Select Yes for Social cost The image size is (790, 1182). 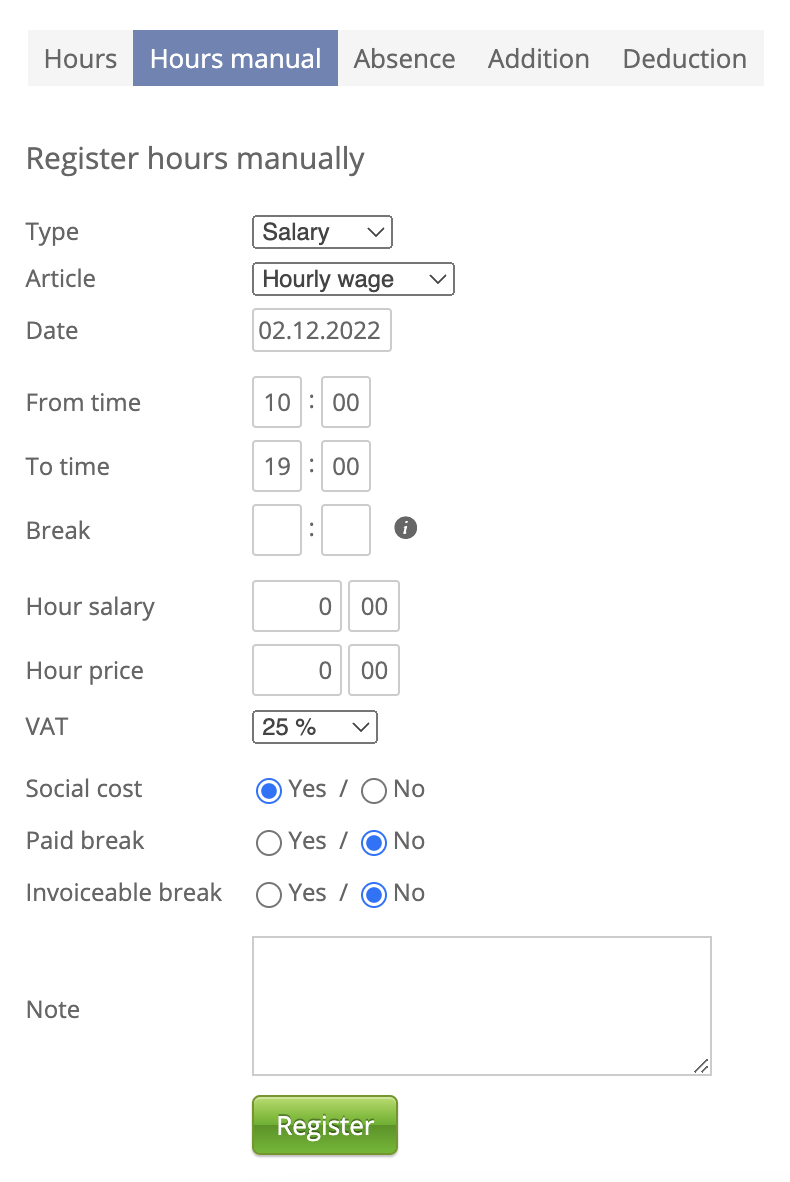click(x=268, y=791)
